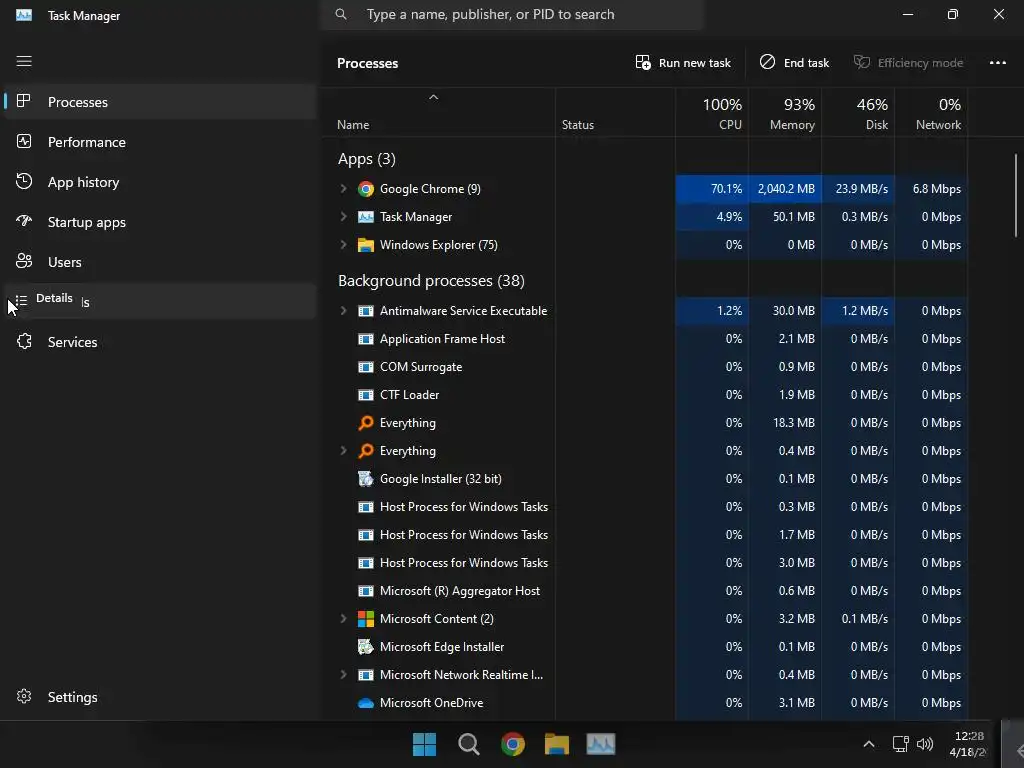Click the Processes sidebar icon

(x=24, y=101)
